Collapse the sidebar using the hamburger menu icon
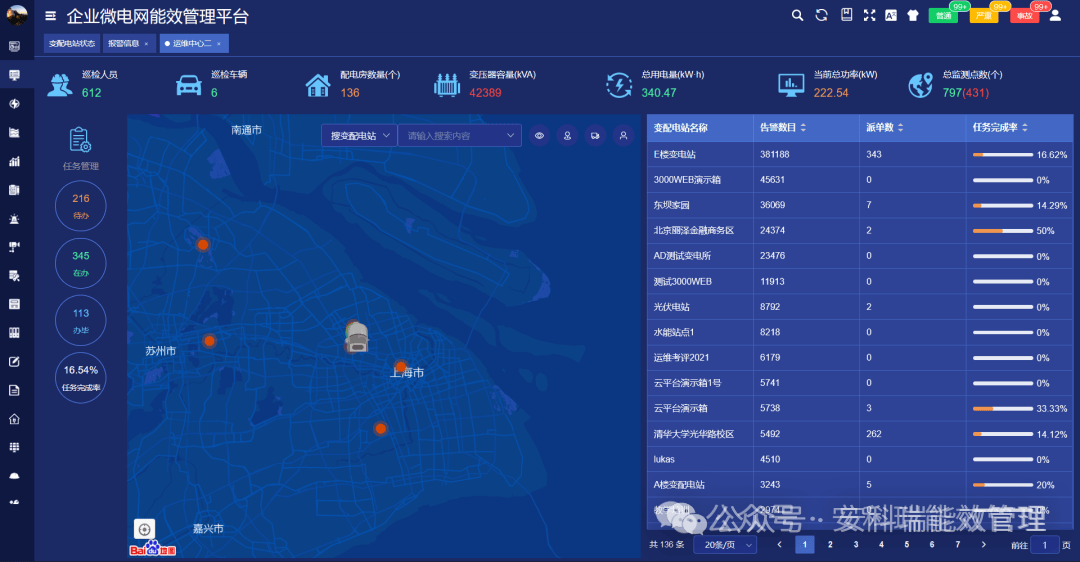 pos(50,16)
